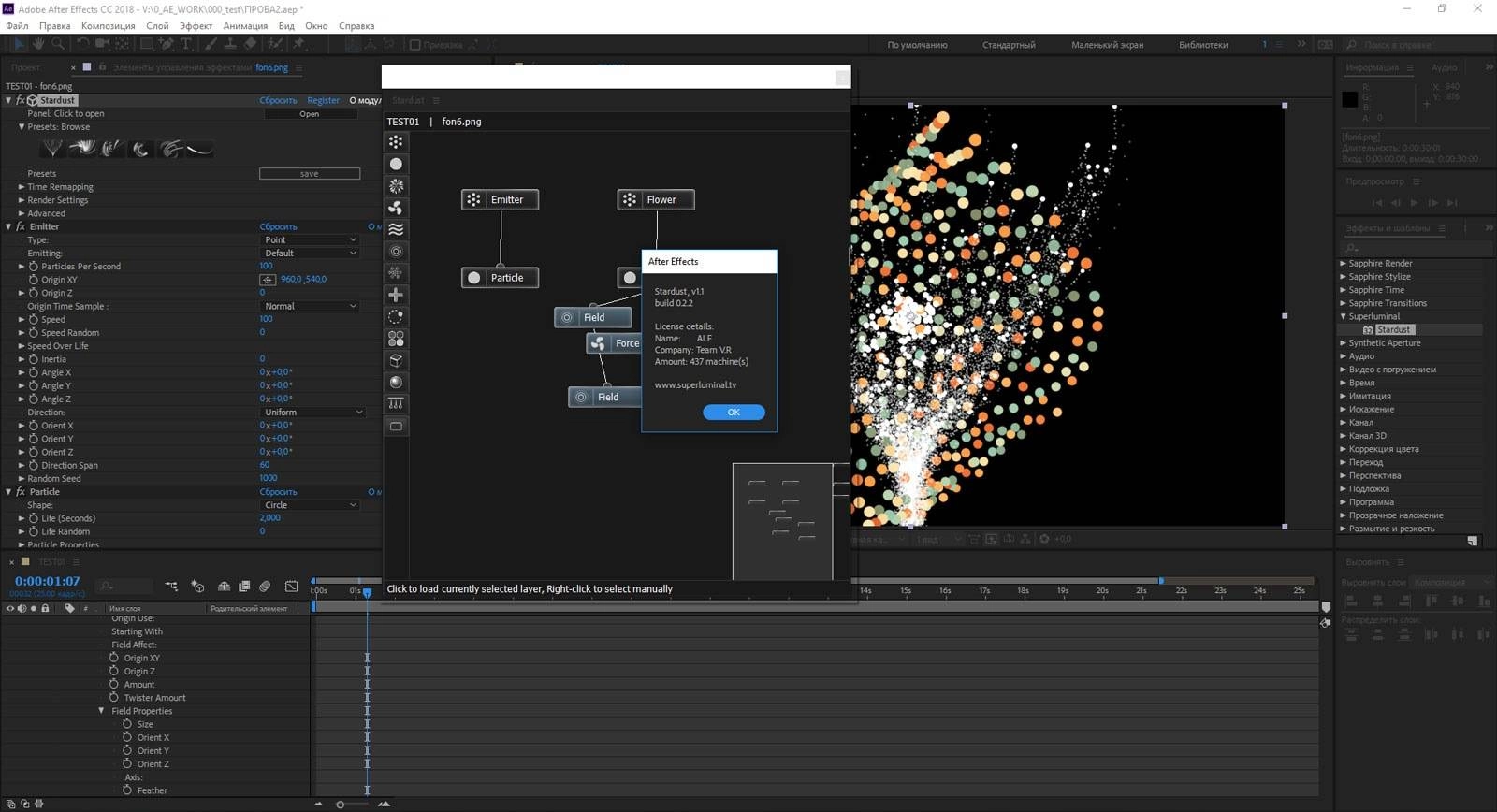Open the Graph Editor in timeline

(292, 587)
